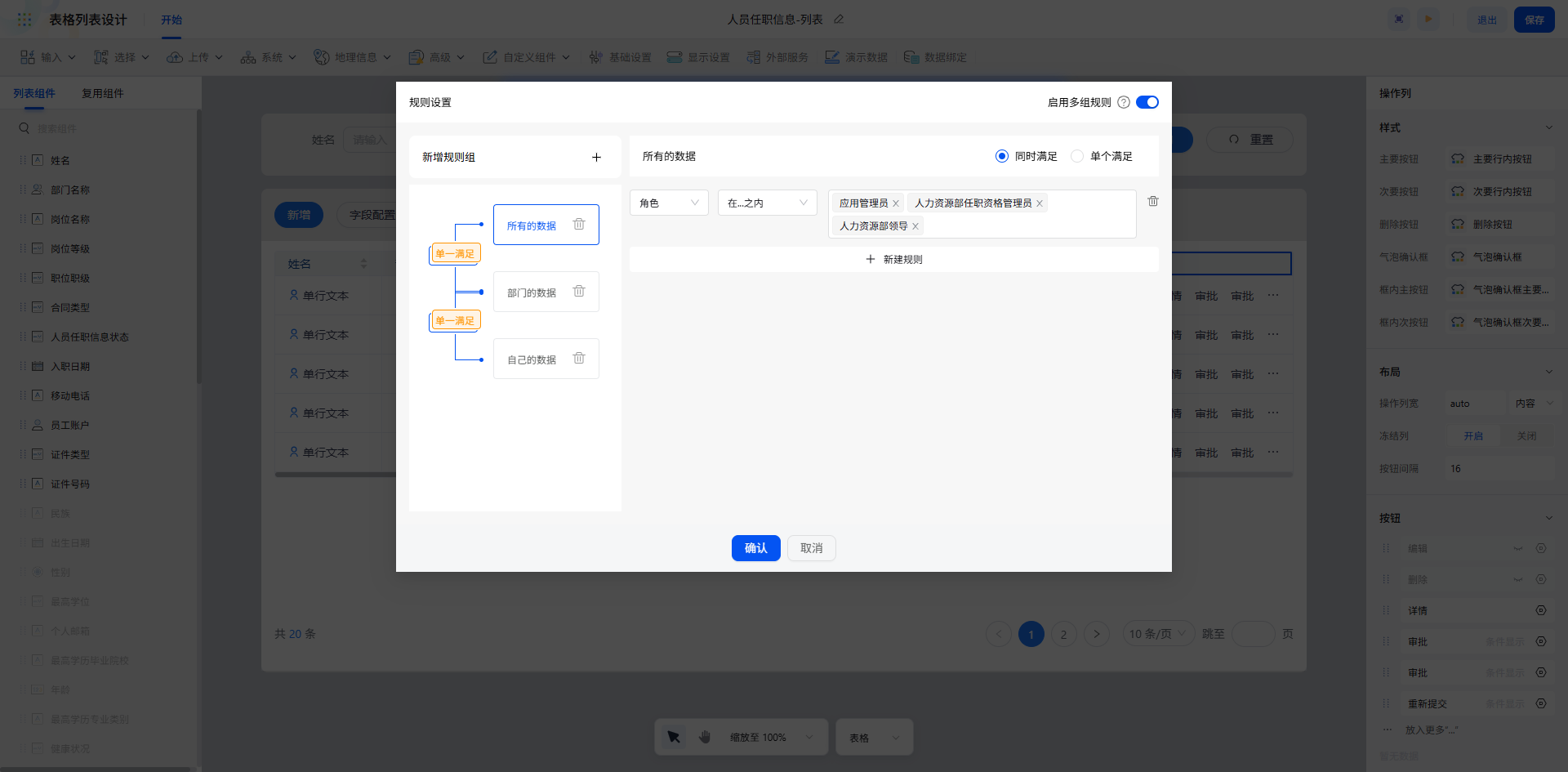The width and height of the screenshot is (1568, 772).
Task: Switch to the 复用组件 tab
Action: point(103,93)
